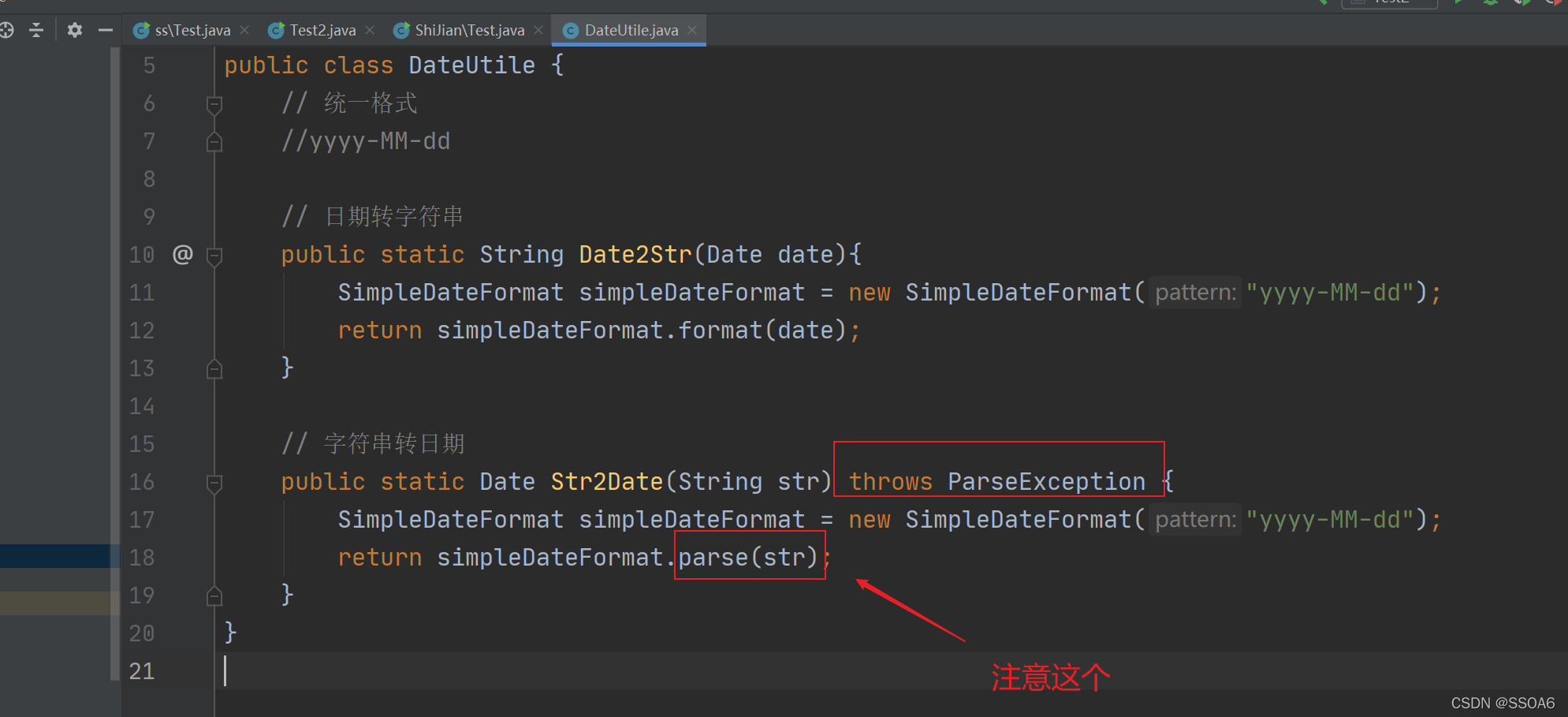Collapse the Date2Str method at line 10
The width and height of the screenshot is (1568, 717).
click(214, 256)
